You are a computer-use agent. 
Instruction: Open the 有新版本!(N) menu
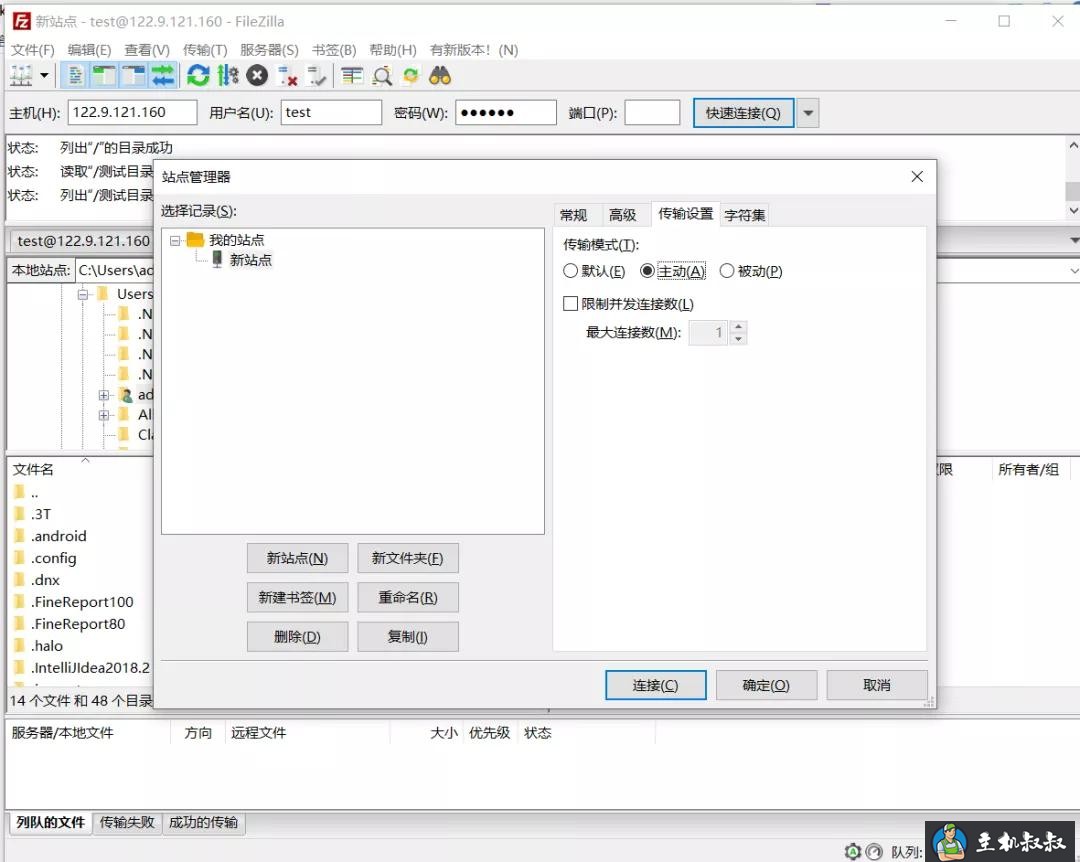[x=474, y=50]
